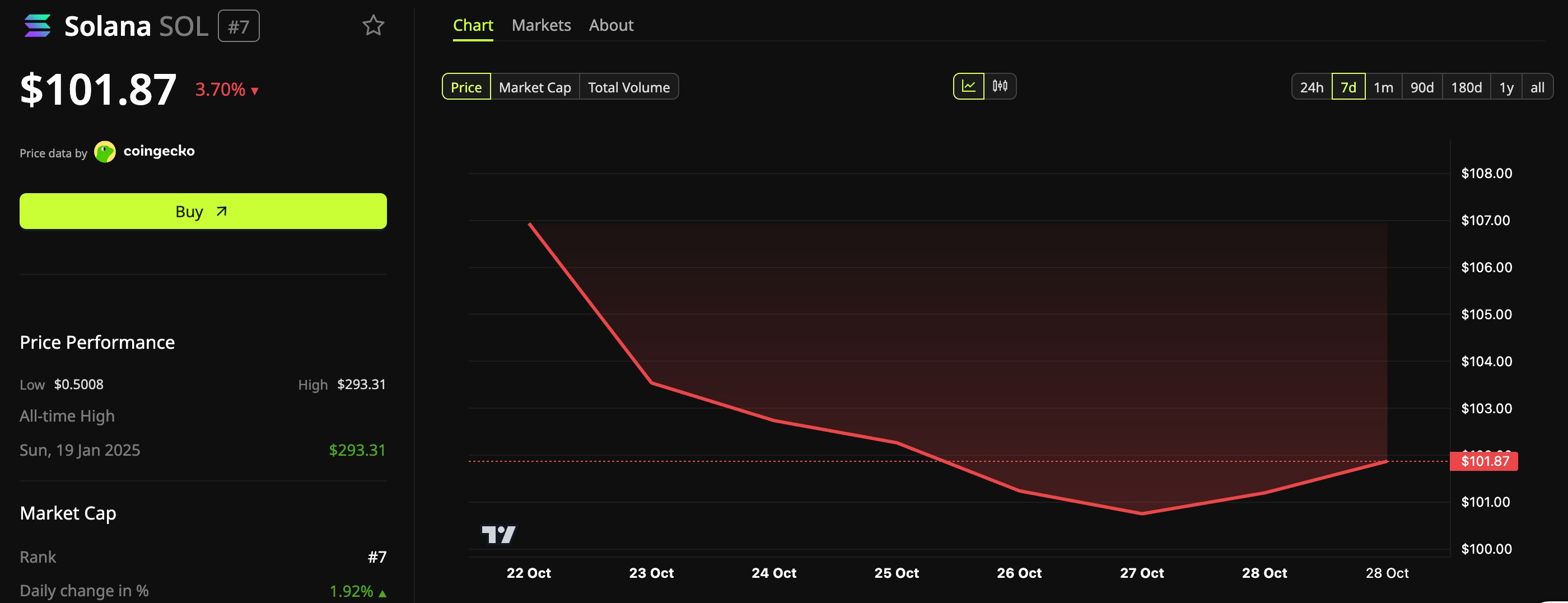This screenshot has height=603, width=1568.
Task: Open the coingecko data provider link
Action: [159, 151]
